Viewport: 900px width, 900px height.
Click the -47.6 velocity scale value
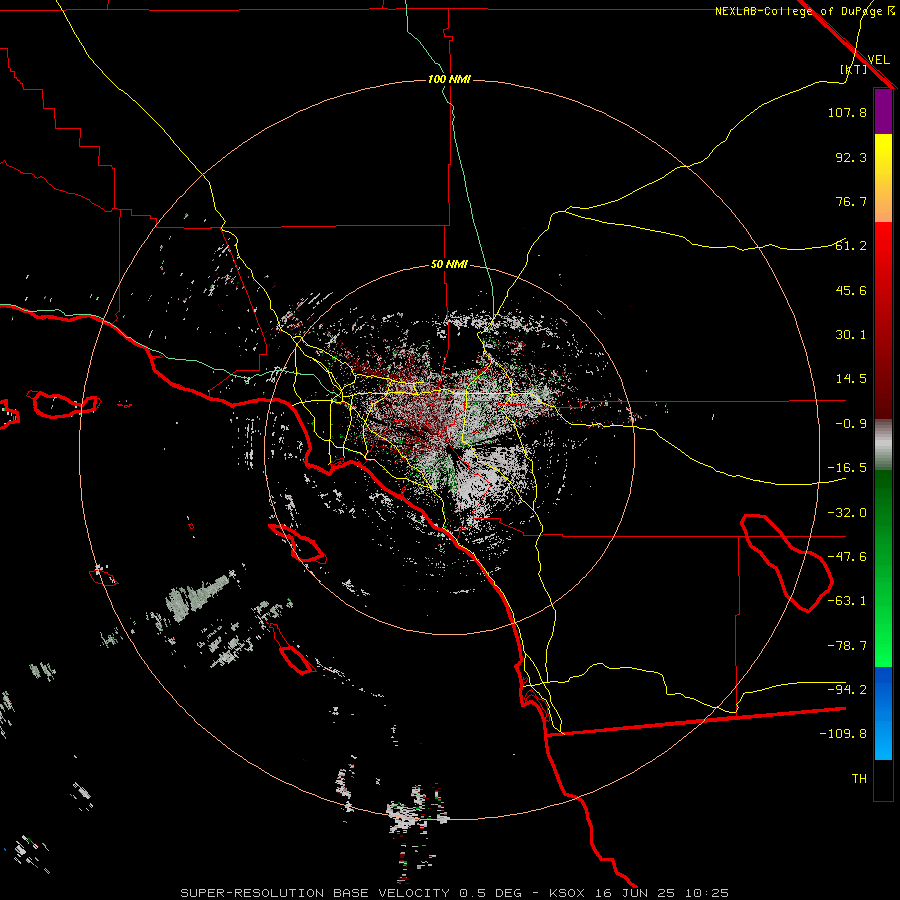pos(847,557)
